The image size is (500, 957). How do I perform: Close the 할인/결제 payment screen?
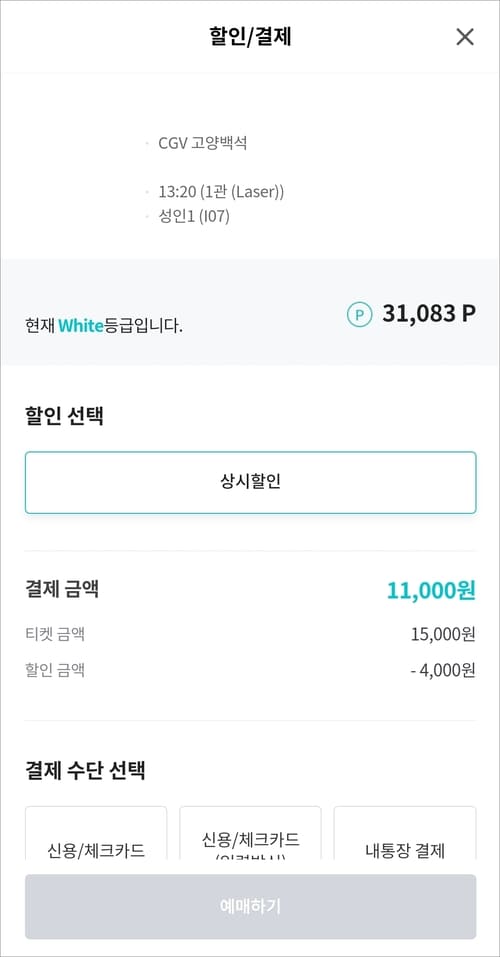465,37
